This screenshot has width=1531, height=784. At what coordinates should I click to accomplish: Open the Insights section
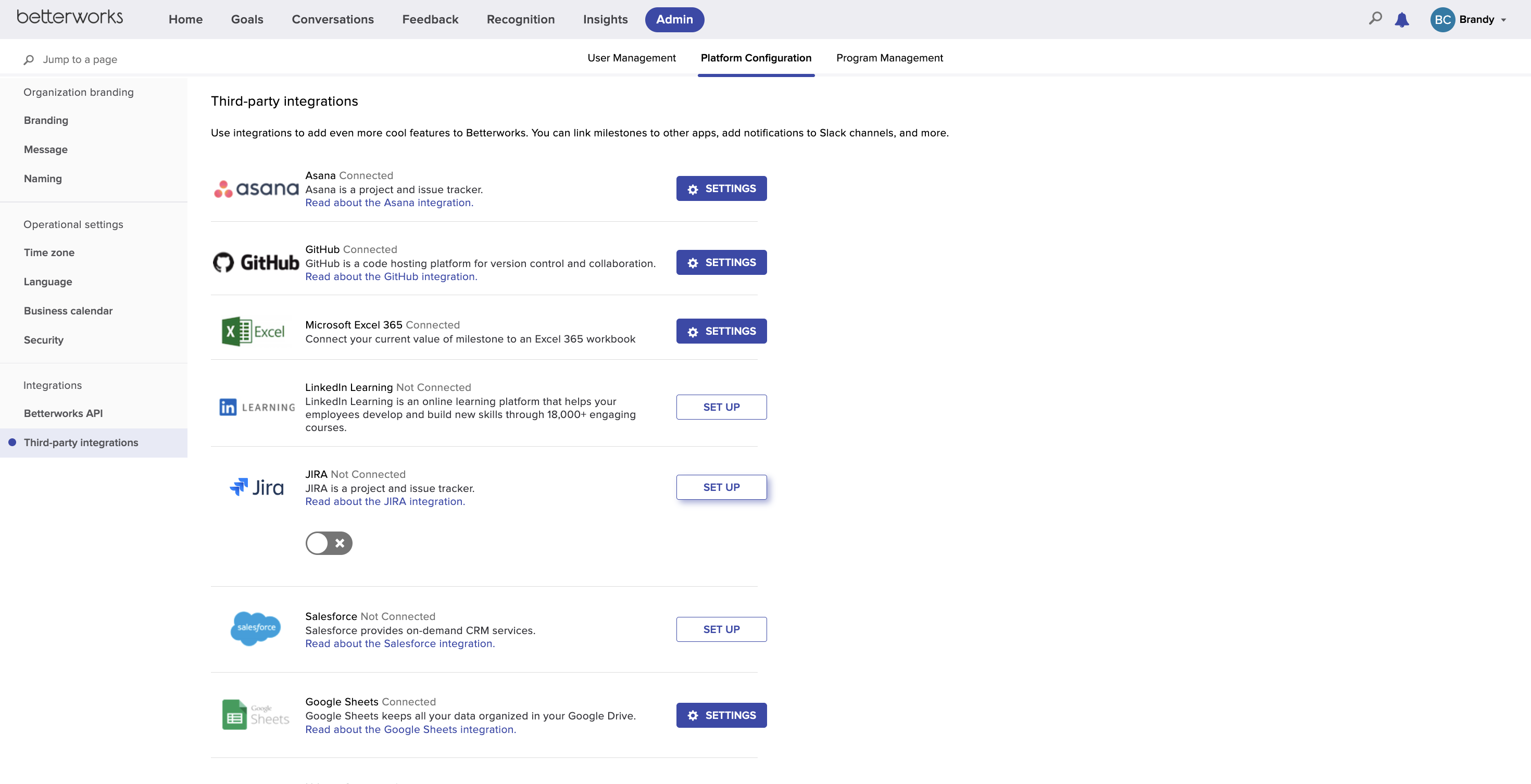coord(606,19)
